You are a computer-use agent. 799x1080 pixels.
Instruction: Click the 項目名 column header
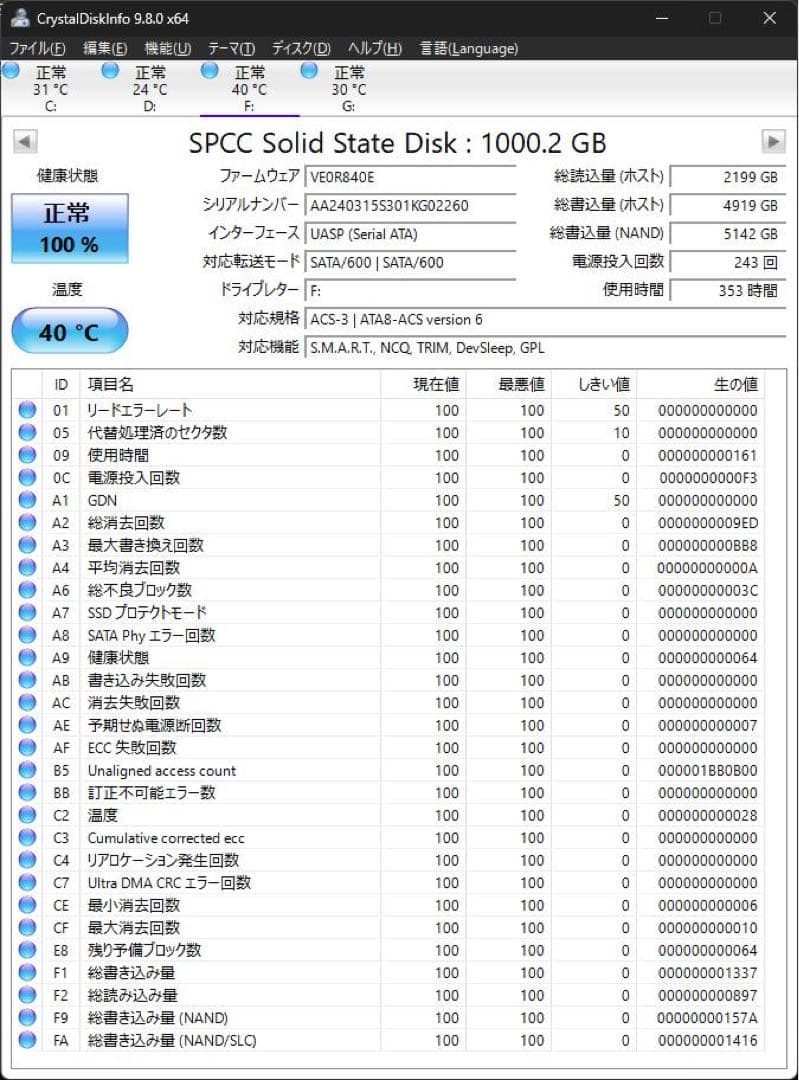click(x=230, y=384)
